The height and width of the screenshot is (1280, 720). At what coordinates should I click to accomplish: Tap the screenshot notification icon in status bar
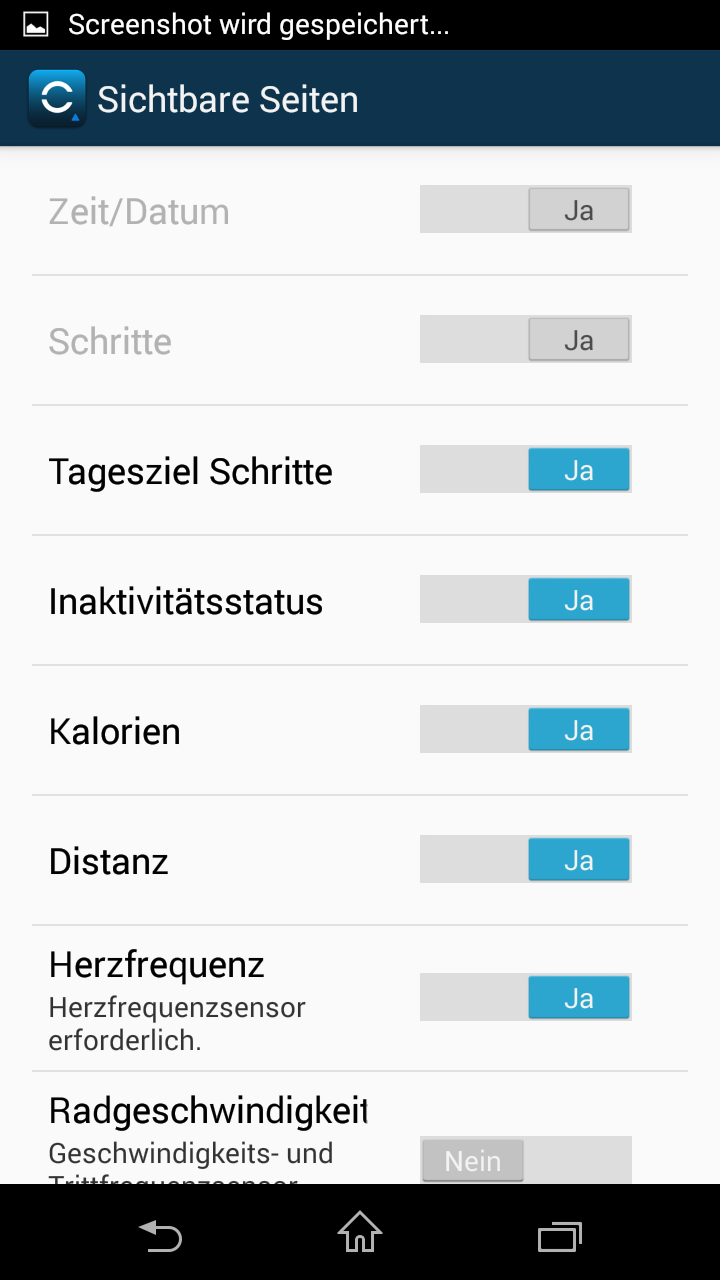tap(36, 25)
